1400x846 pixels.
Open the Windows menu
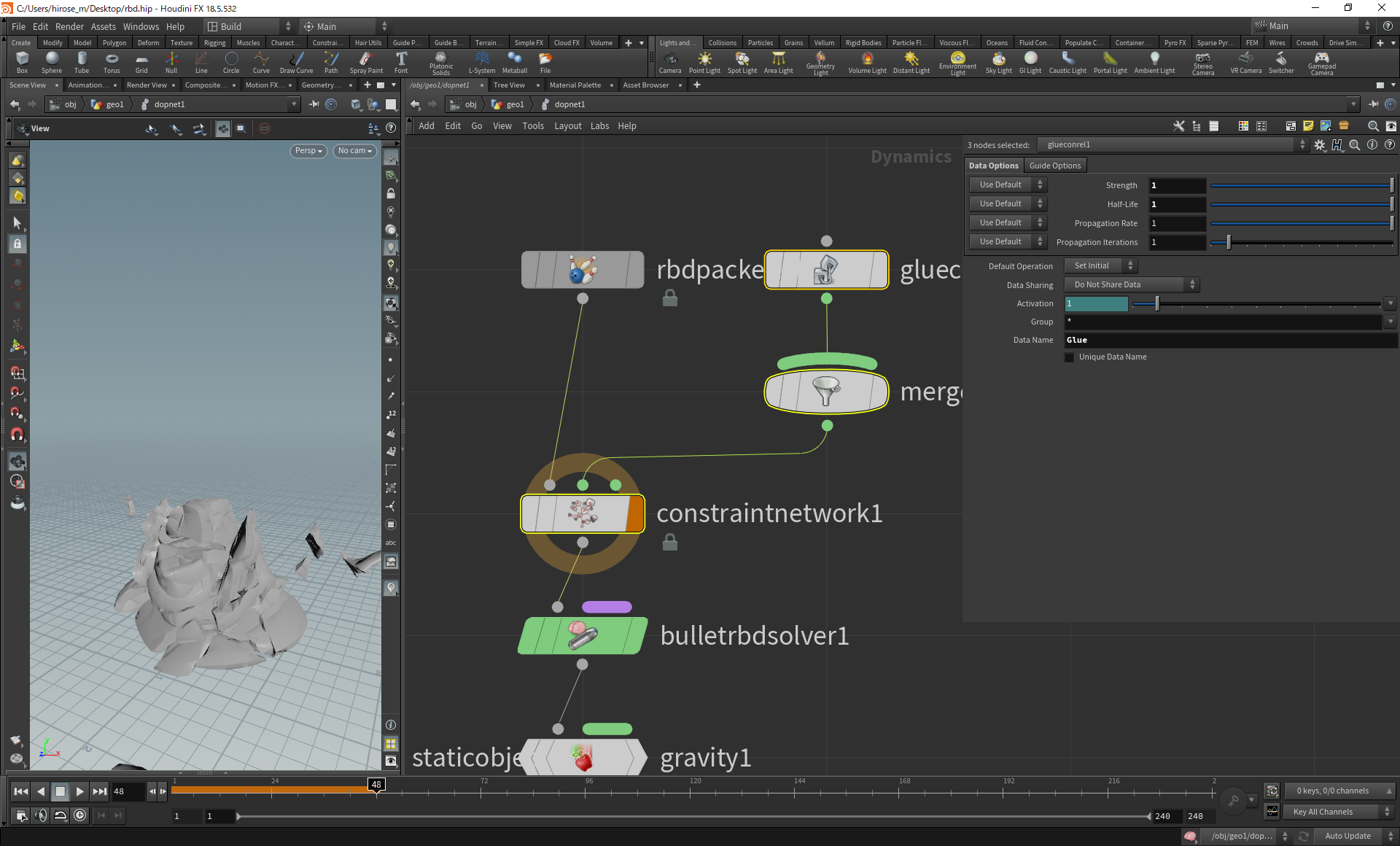[141, 26]
